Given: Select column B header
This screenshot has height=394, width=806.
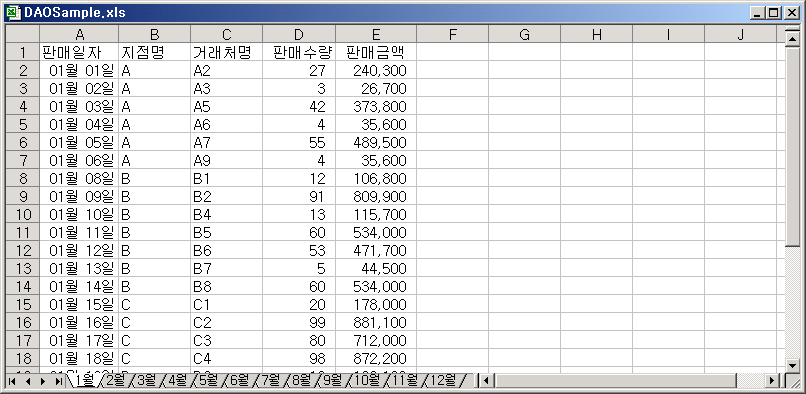Looking at the screenshot, I should (x=155, y=34).
